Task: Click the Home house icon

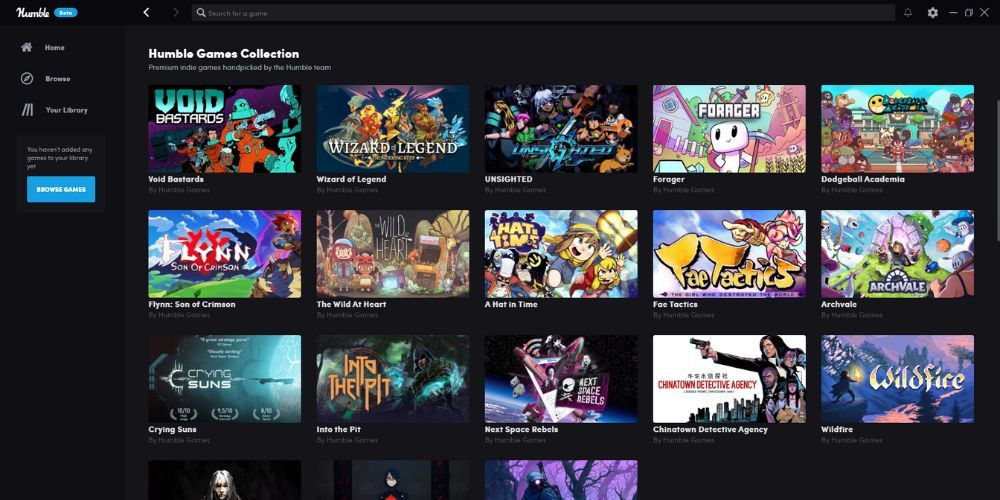Action: 27,47
